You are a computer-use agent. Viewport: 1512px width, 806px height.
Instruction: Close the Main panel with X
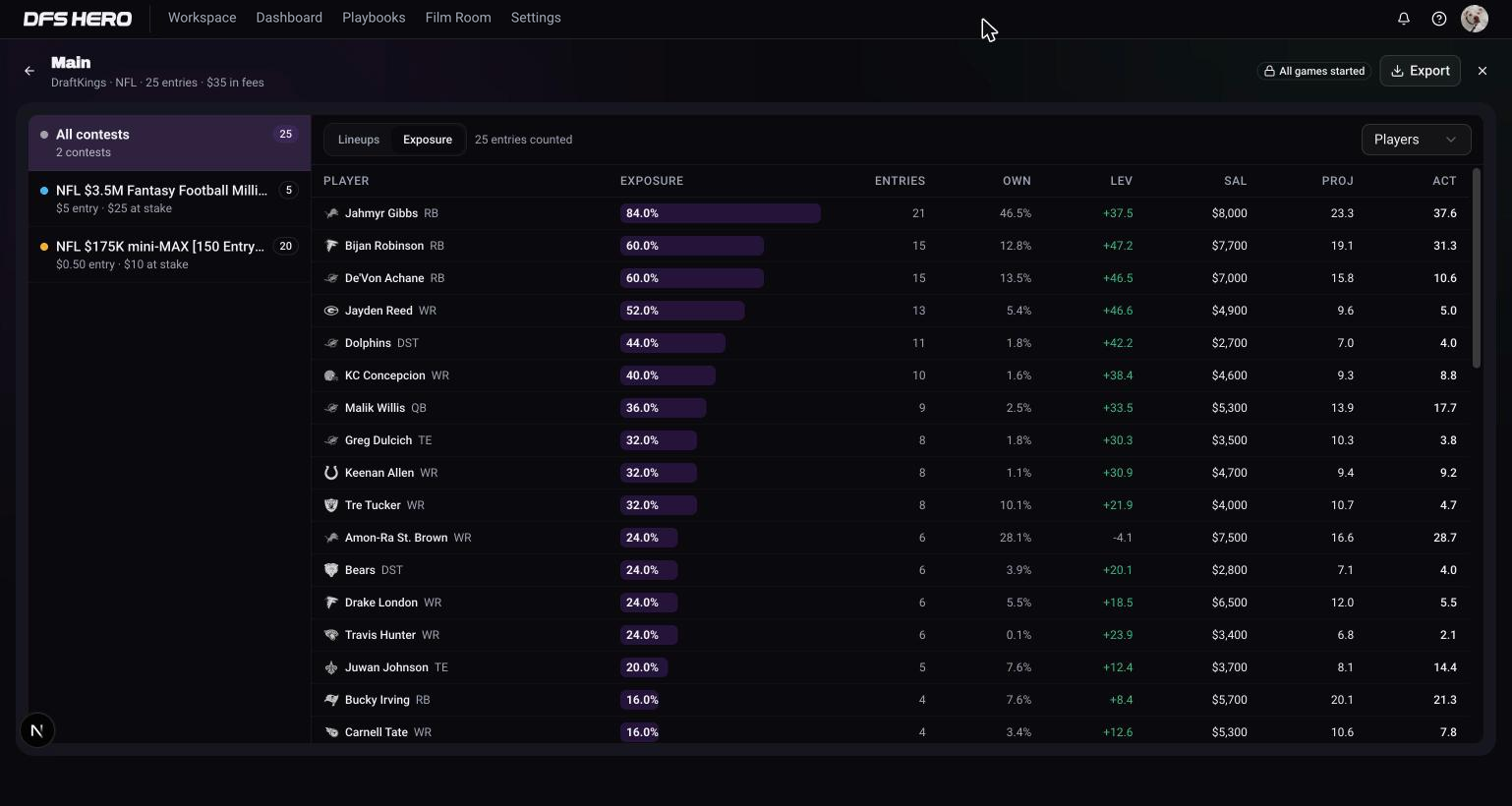[x=1483, y=71]
